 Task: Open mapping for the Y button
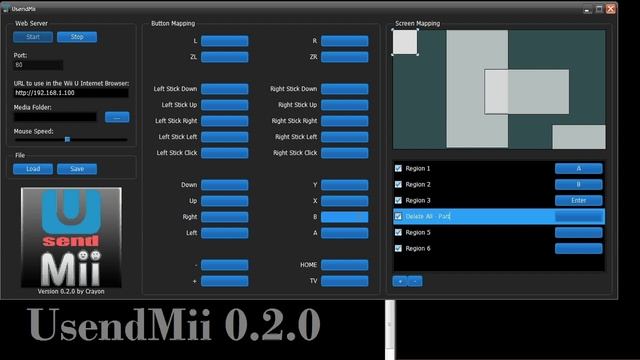tap(344, 185)
